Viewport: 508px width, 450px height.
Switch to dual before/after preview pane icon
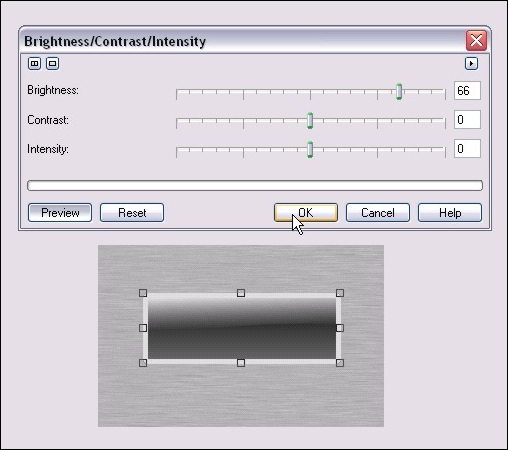[34, 63]
